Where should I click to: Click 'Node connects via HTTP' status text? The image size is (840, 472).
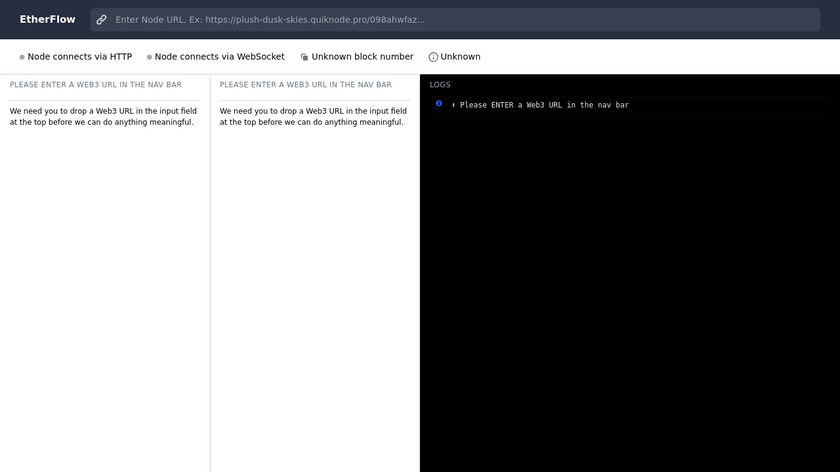(x=80, y=57)
